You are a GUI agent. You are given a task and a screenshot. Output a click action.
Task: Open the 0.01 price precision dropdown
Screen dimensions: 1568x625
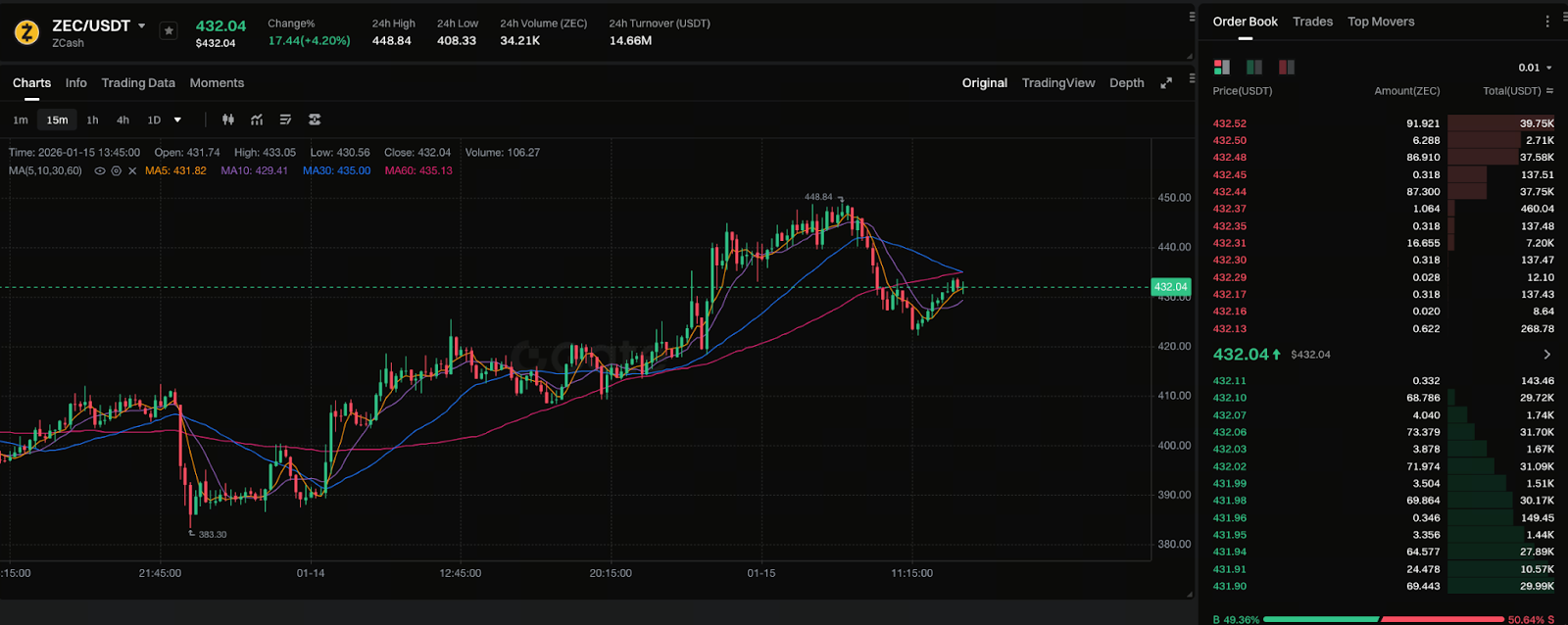(1535, 68)
